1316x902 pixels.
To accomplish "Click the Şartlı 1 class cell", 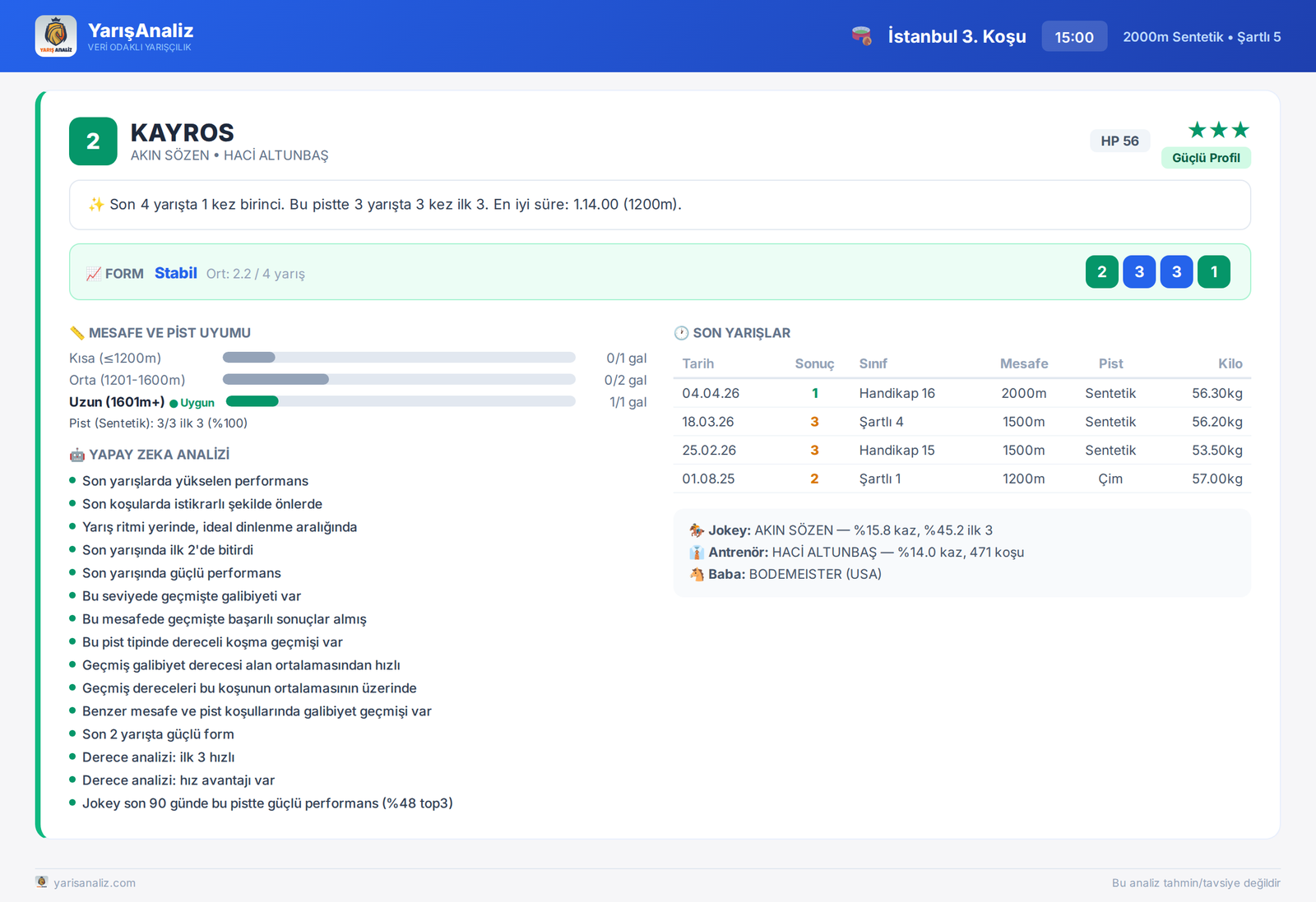I will (880, 479).
